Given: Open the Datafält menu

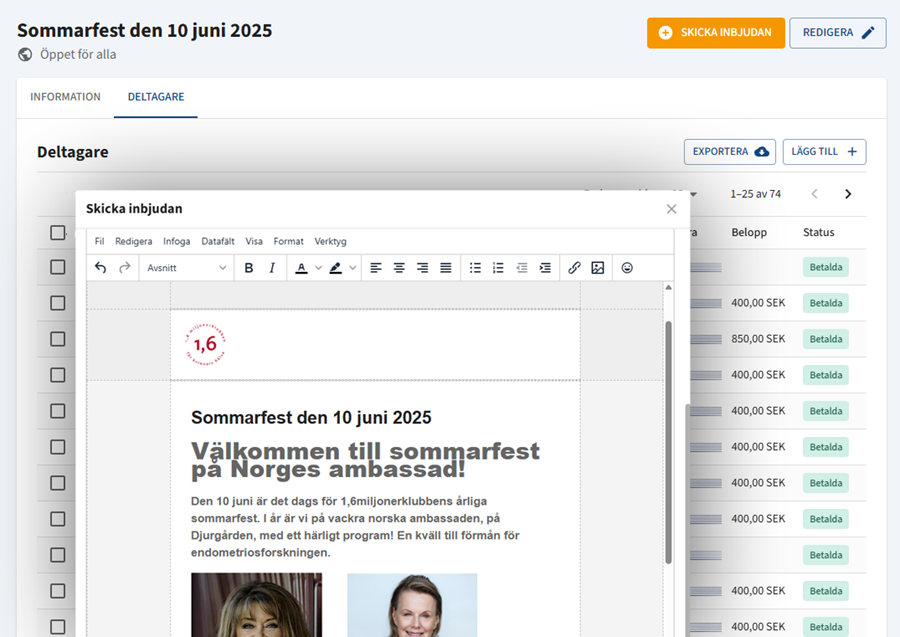Looking at the screenshot, I should [x=218, y=242].
